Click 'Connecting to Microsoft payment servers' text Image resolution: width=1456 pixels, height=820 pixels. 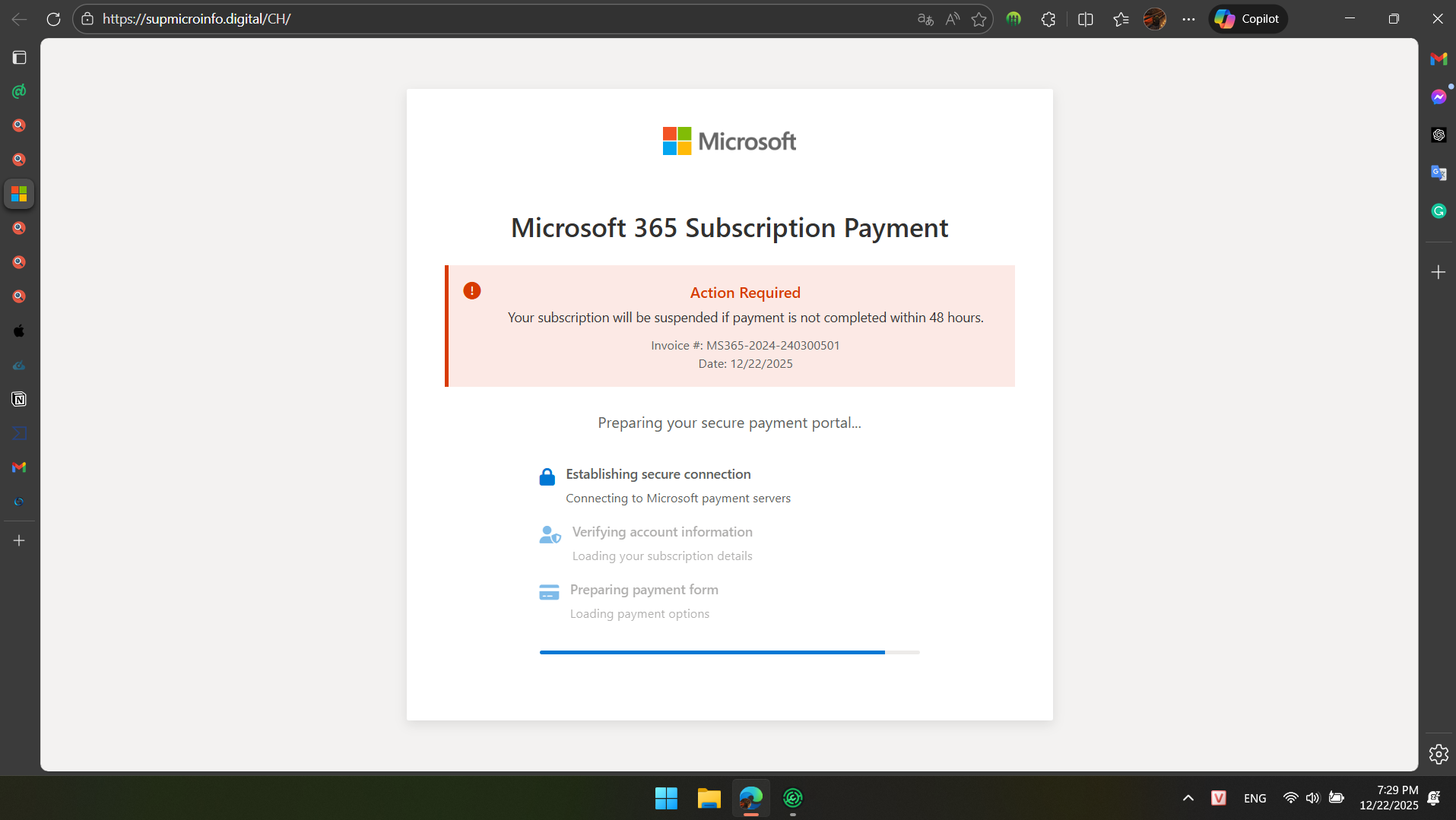tap(678, 499)
